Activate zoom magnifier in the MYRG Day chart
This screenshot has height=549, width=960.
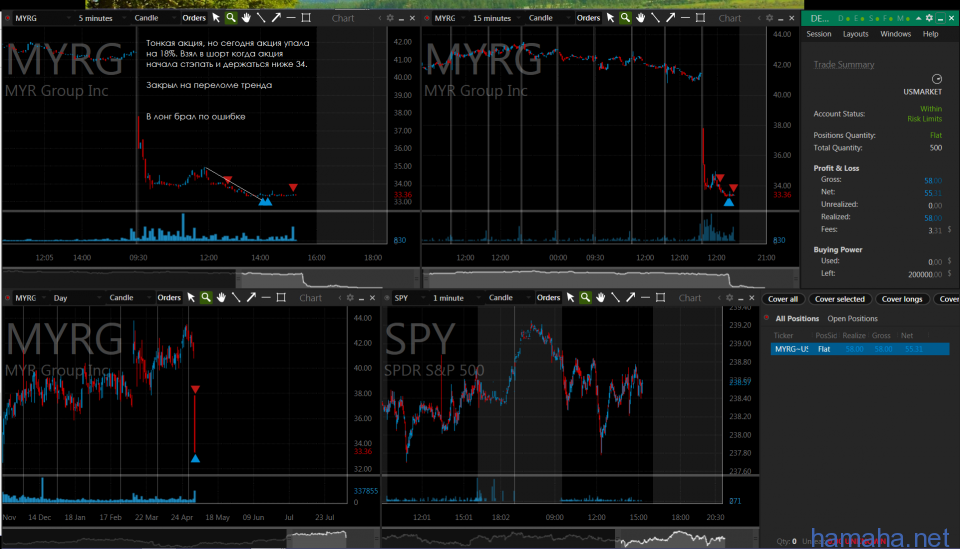(x=206, y=297)
